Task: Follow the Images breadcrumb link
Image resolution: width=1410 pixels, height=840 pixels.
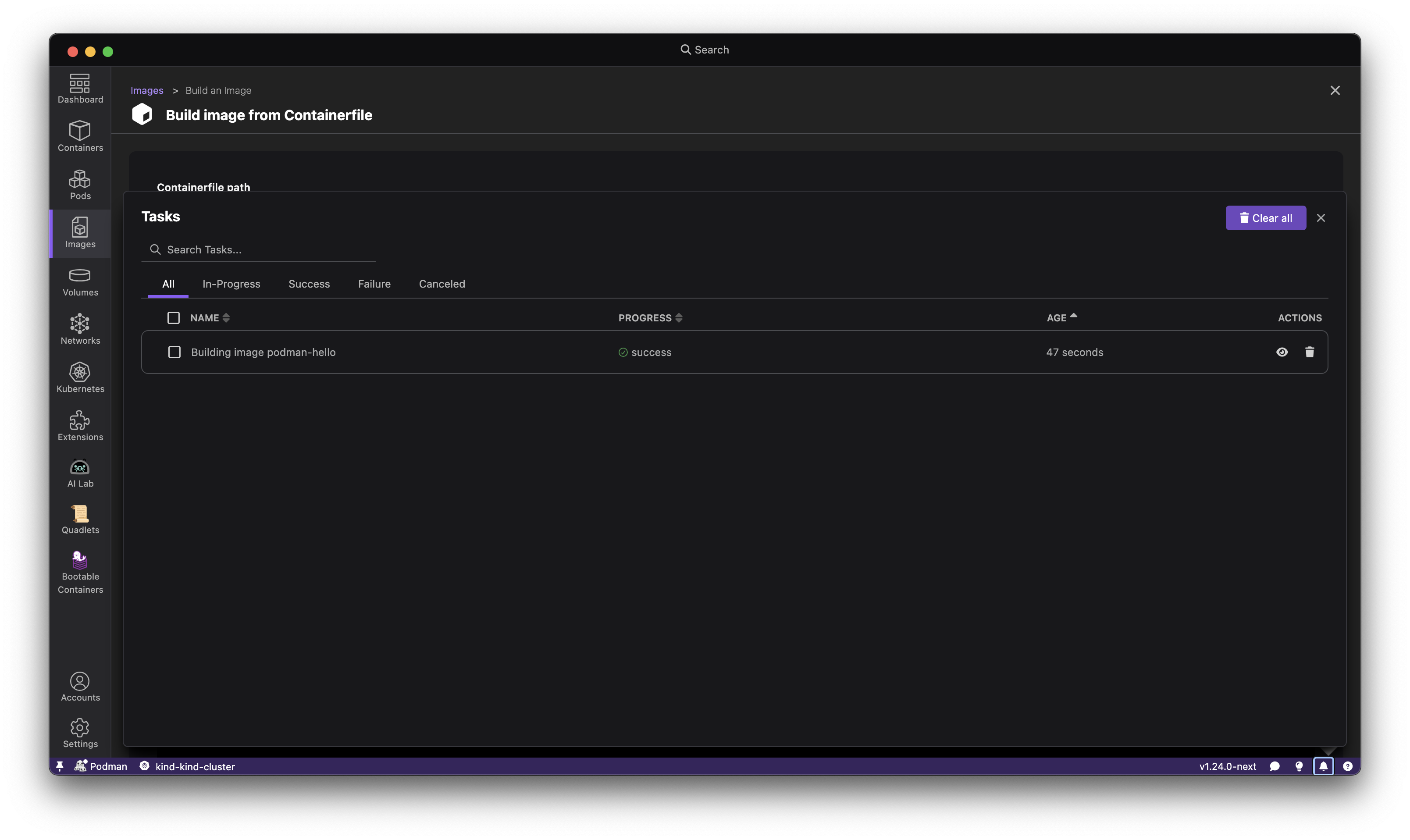Action: pyautogui.click(x=146, y=91)
